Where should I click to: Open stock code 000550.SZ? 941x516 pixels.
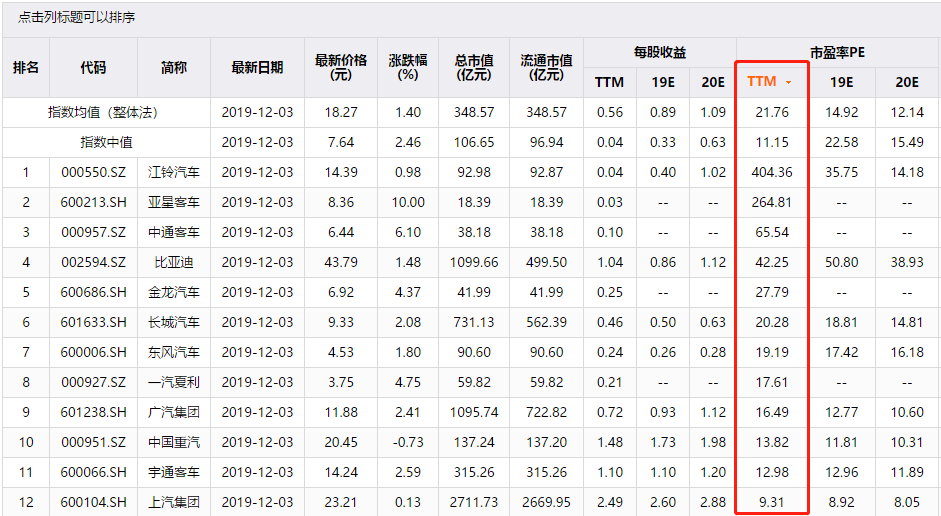tap(93, 172)
